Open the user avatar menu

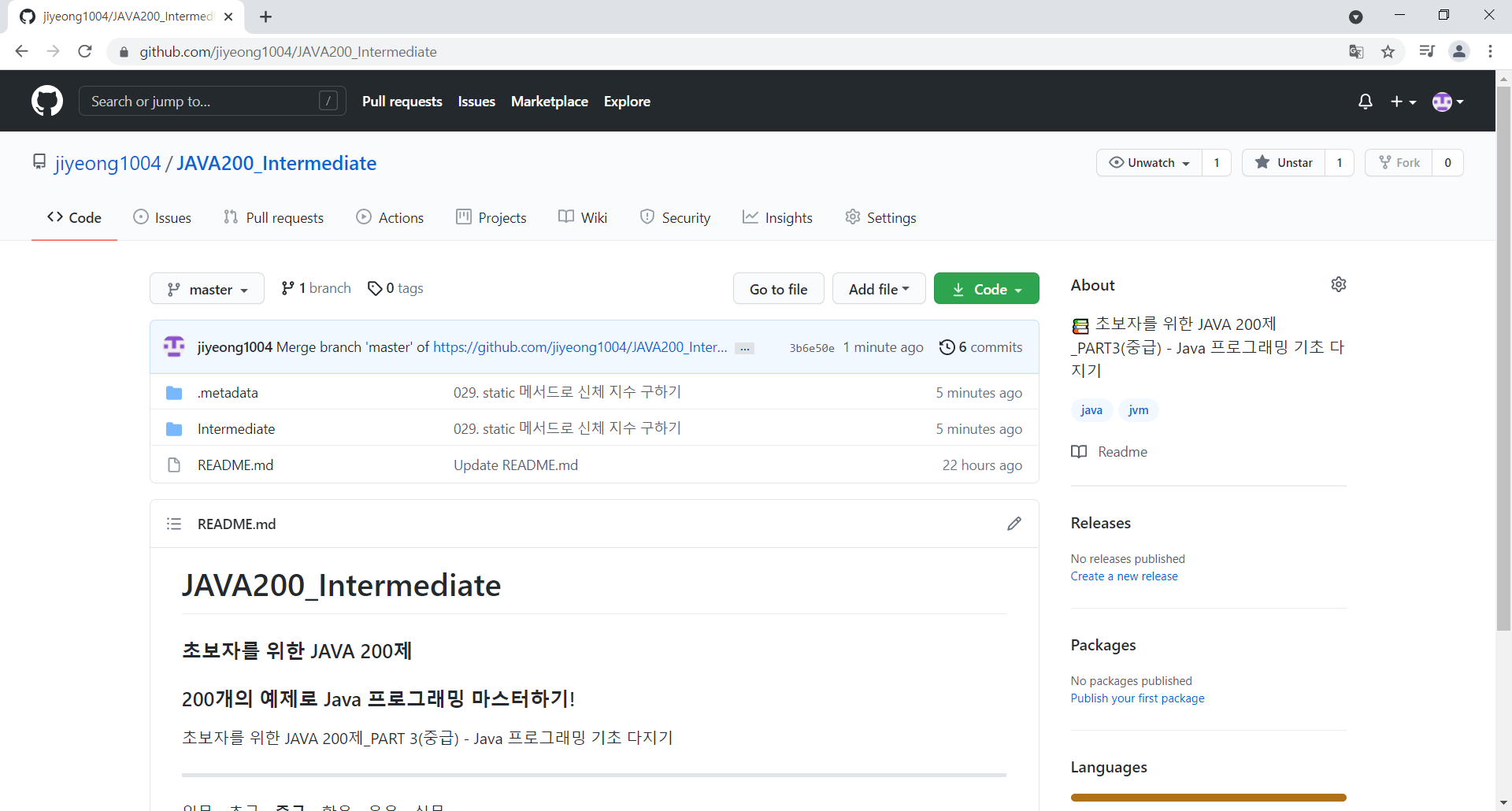pyautogui.click(x=1447, y=102)
